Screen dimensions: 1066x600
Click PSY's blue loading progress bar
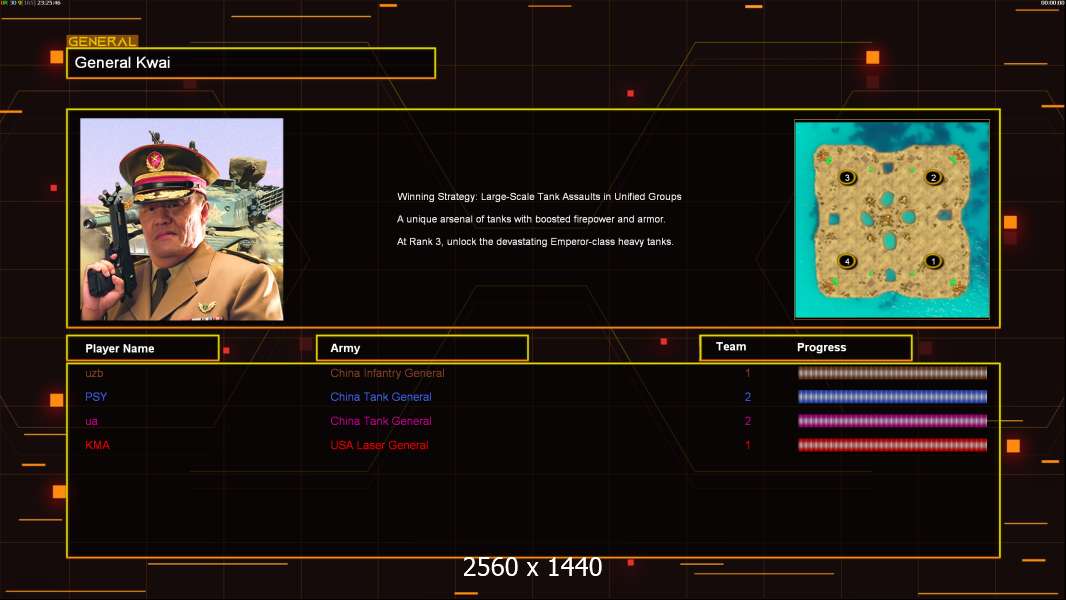(x=892, y=397)
